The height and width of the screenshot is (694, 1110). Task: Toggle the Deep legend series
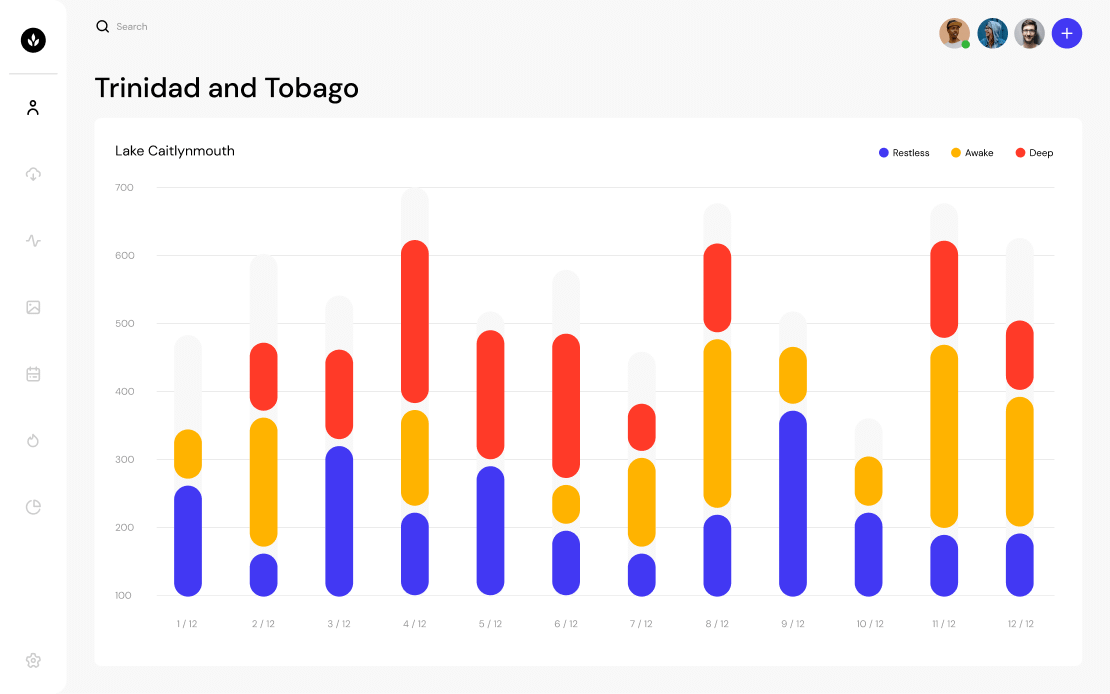pyautogui.click(x=1034, y=153)
